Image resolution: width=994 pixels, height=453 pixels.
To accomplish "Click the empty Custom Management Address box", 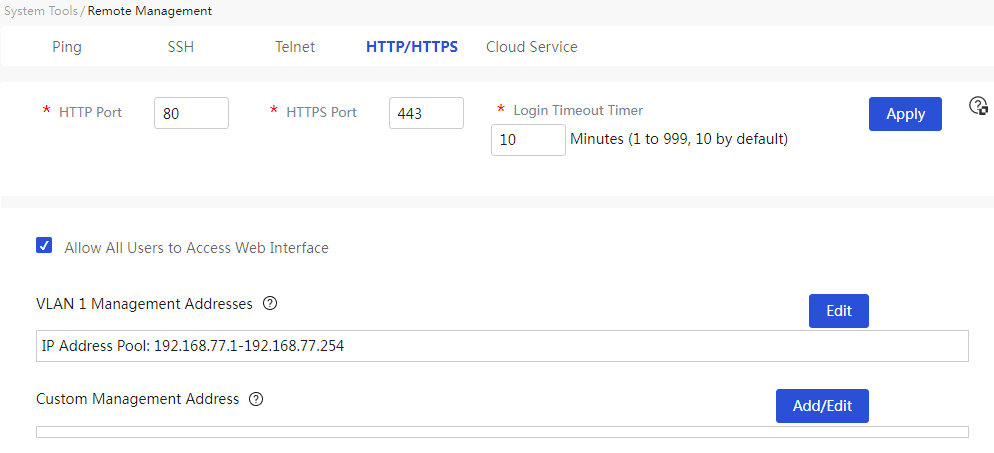I will pos(502,432).
